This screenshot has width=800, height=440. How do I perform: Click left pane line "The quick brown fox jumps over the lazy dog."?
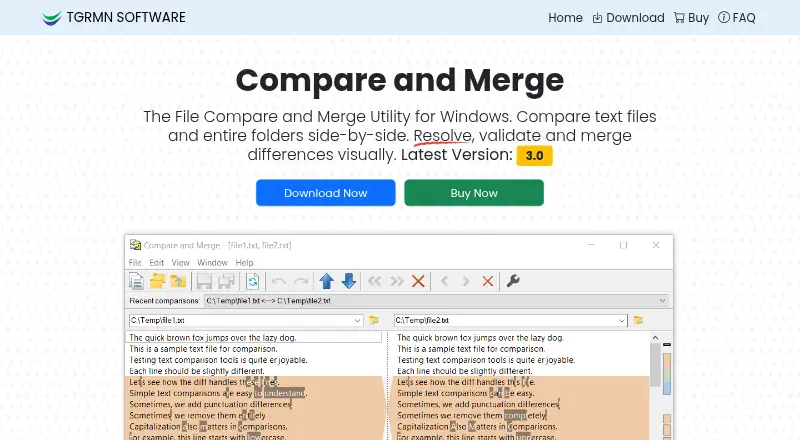point(213,337)
